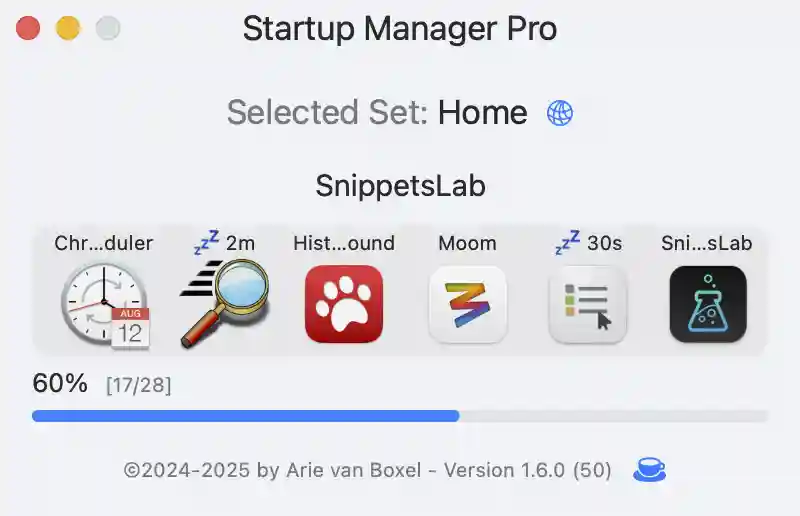Click the Moom label above its icon

point(467,243)
